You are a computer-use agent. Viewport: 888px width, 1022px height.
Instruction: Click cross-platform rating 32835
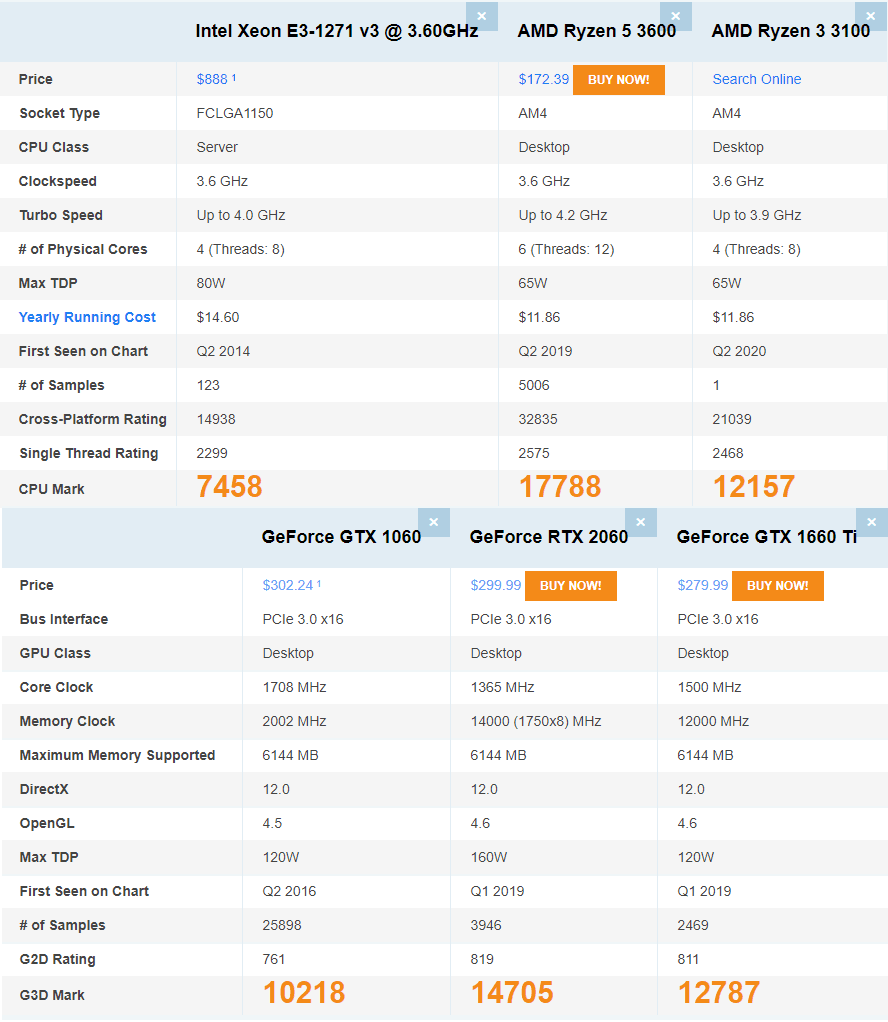tap(538, 419)
